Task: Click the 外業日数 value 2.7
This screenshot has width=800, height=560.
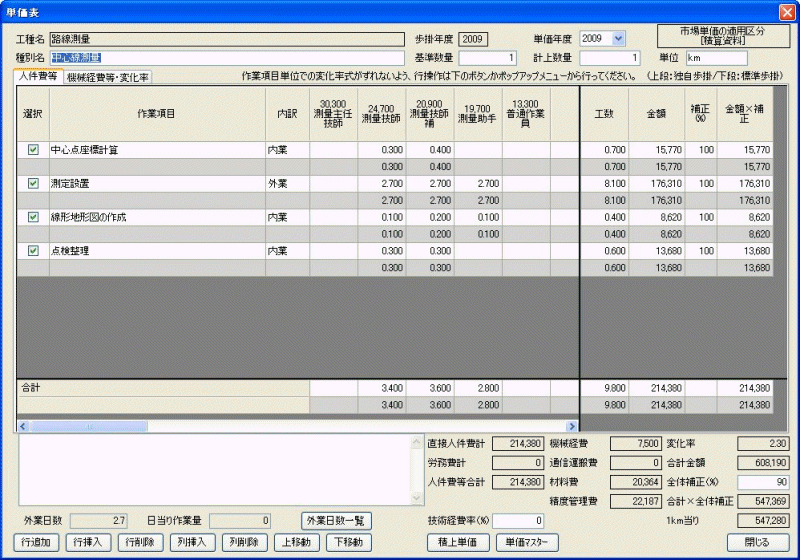Action: point(99,521)
